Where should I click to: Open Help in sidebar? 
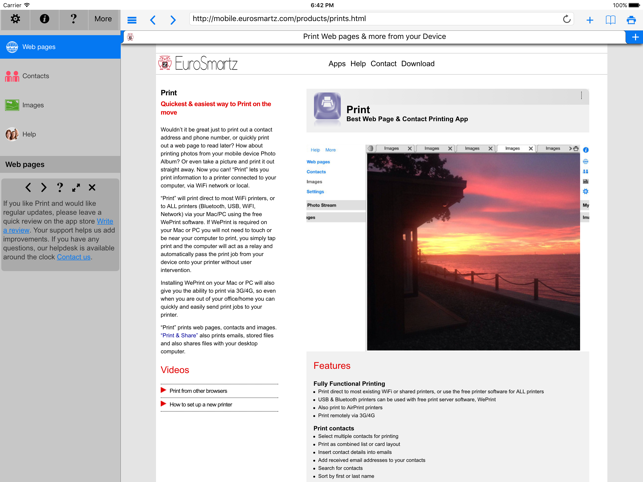pyautogui.click(x=60, y=134)
